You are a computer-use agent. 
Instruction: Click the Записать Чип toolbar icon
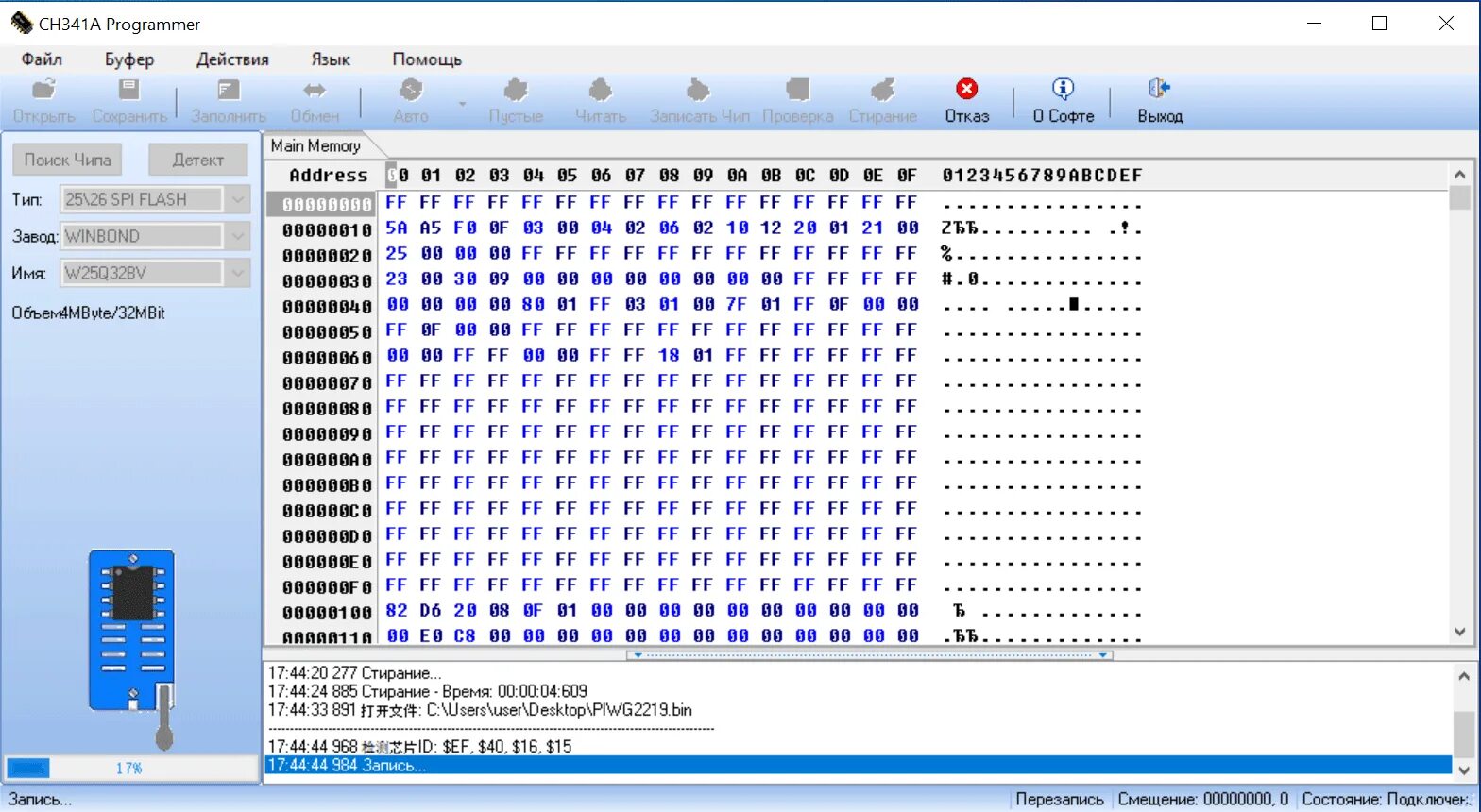[x=699, y=91]
